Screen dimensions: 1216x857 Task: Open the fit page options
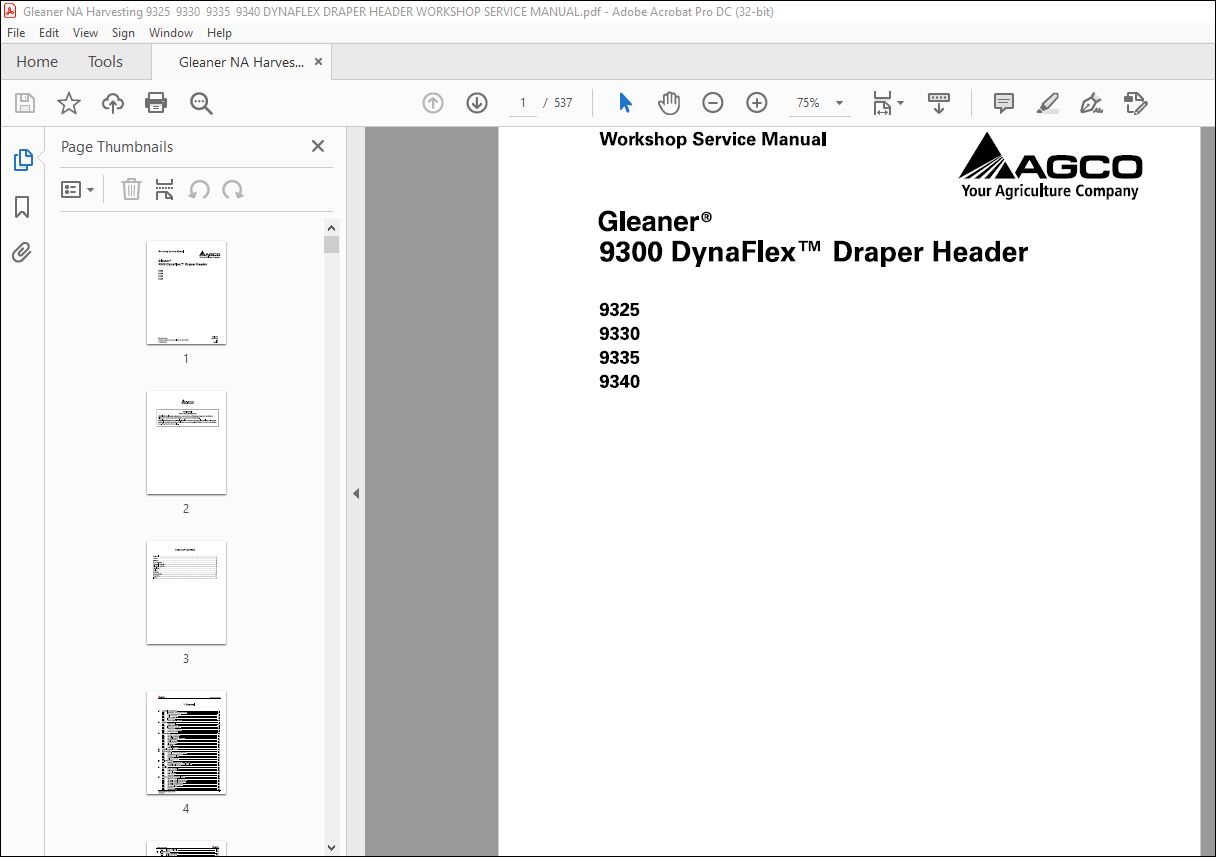[887, 103]
